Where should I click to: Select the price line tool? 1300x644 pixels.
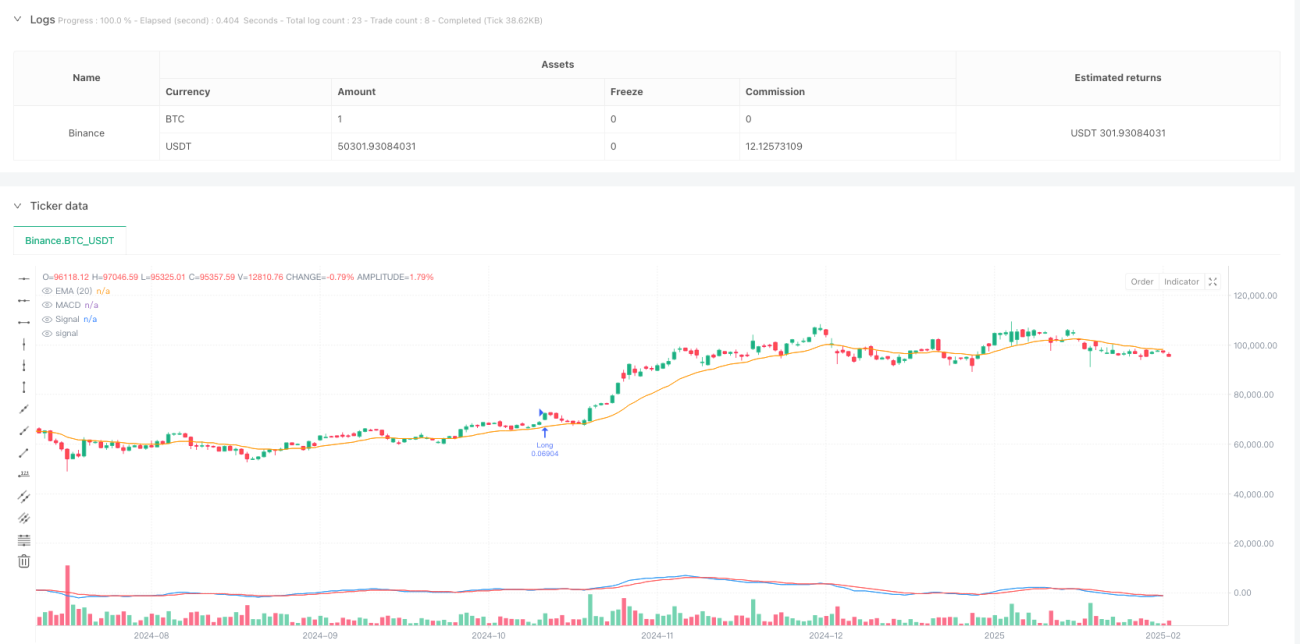click(24, 474)
